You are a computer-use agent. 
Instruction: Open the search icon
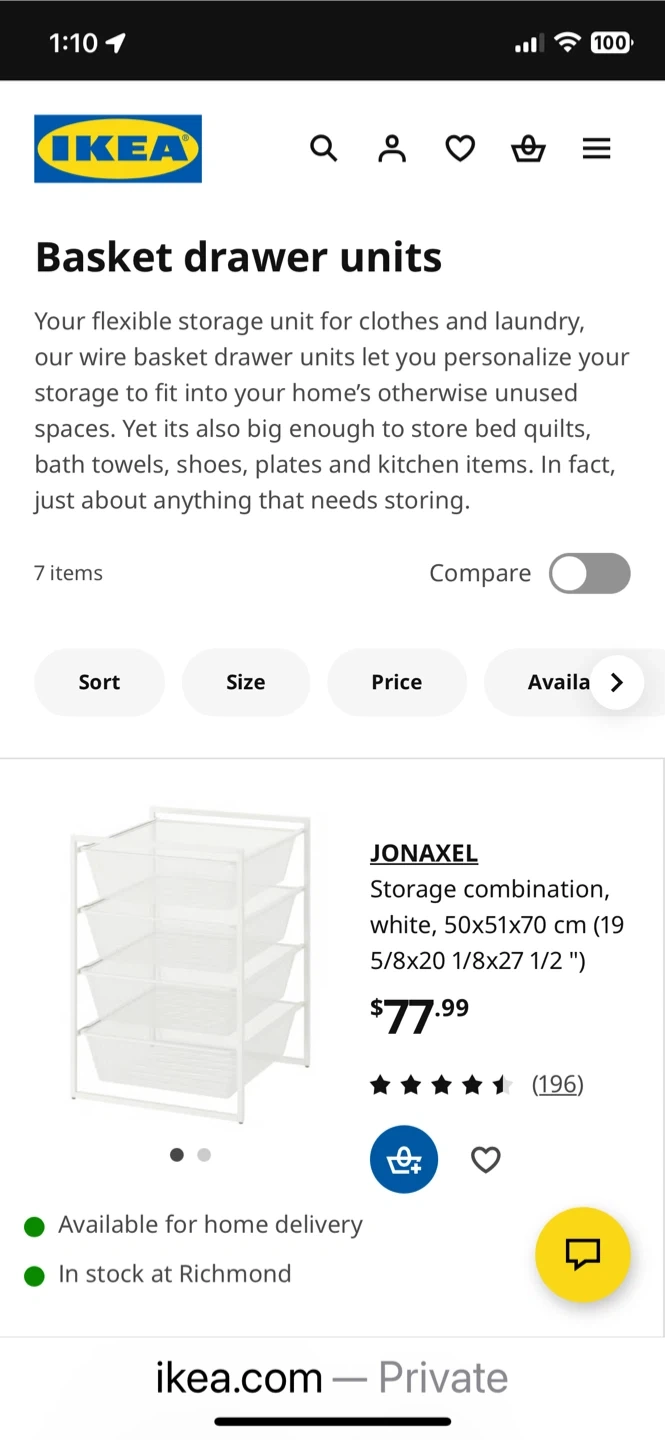pos(323,149)
